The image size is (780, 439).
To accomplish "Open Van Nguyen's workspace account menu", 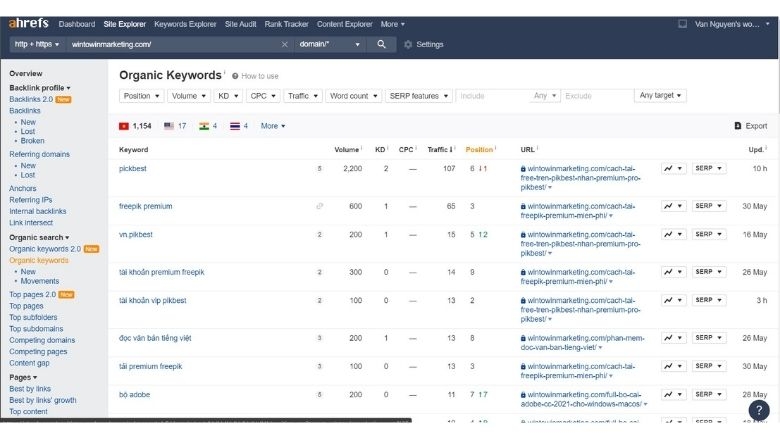I will [731, 24].
